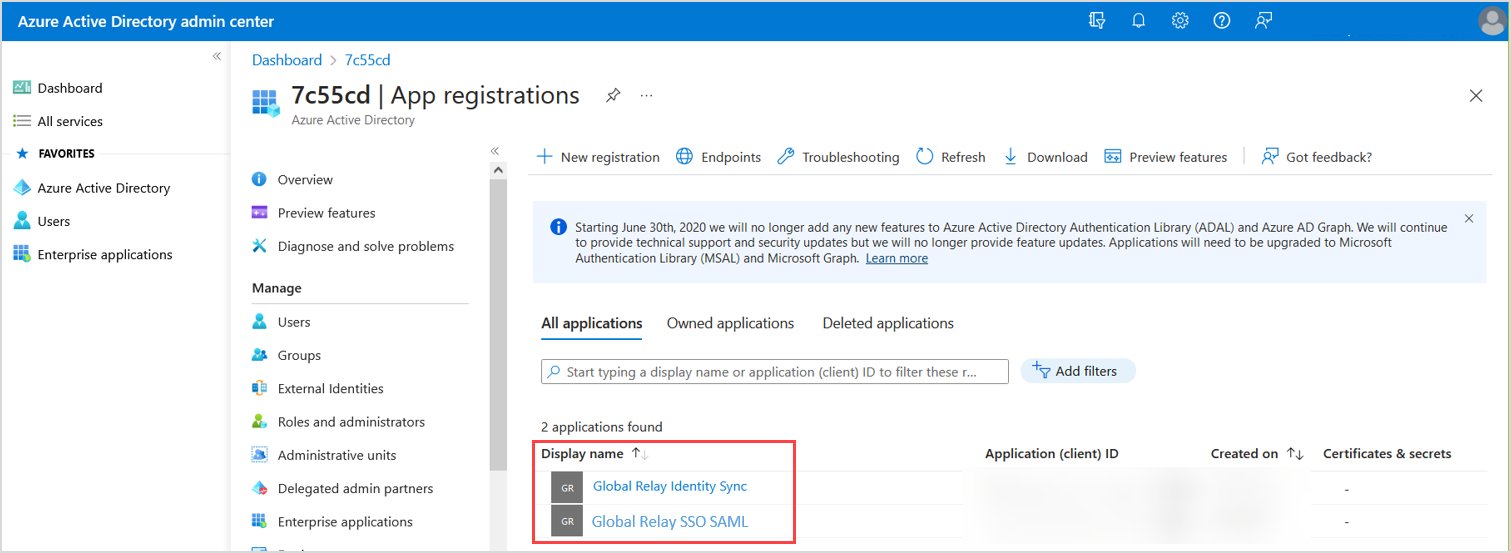
Task: Collapse the left portal sidebar
Action: coord(217,57)
